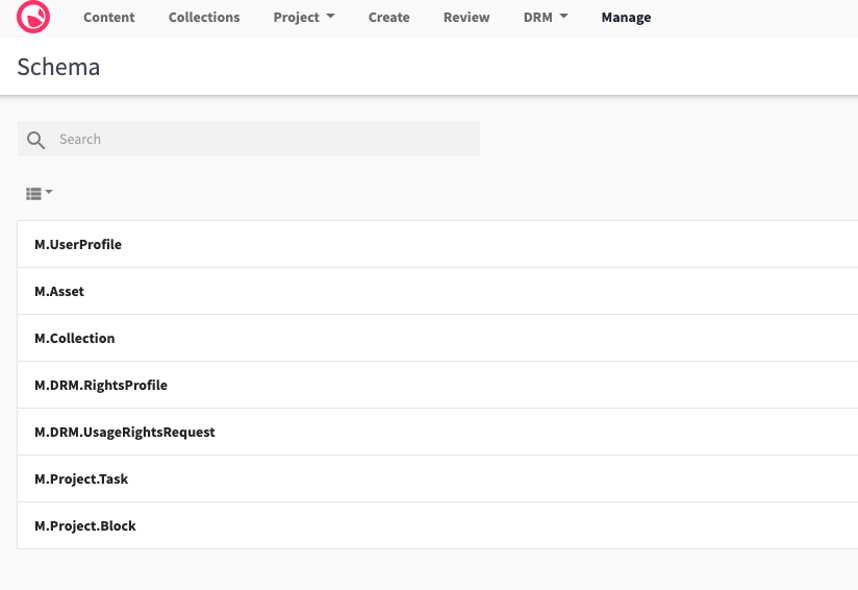Viewport: 858px width, 590px height.
Task: Open the Collections menu
Action: coord(204,17)
